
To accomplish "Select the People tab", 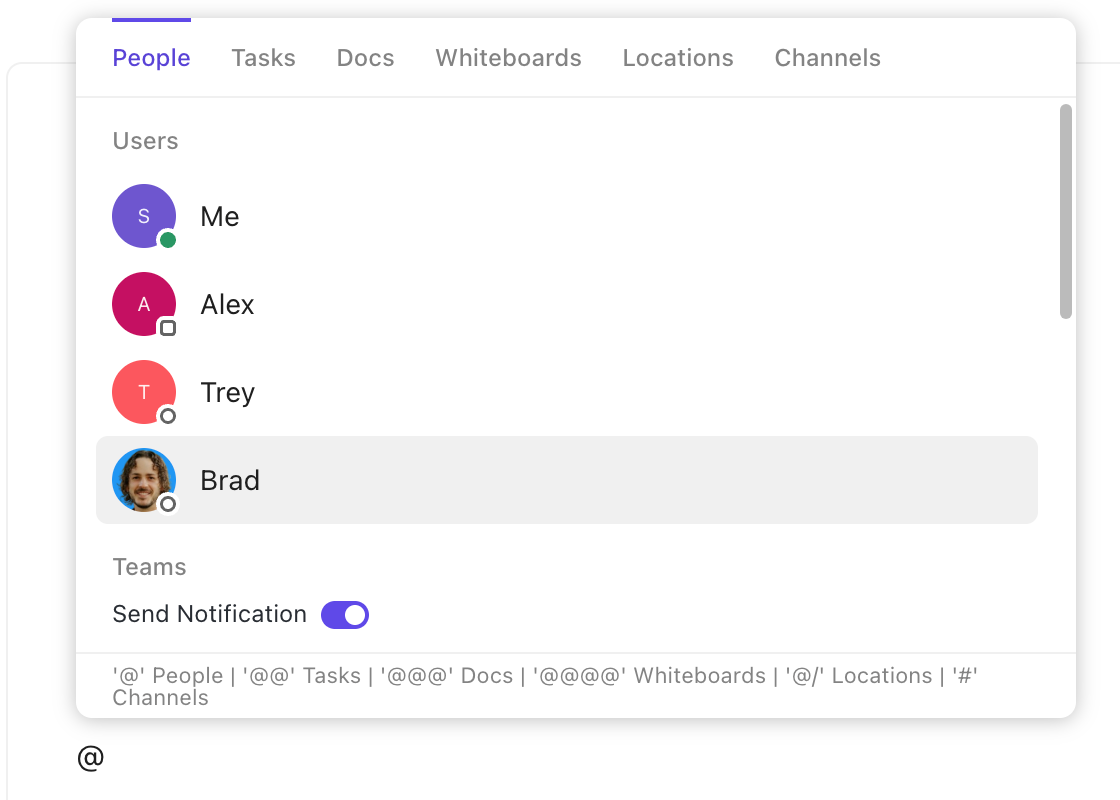I will pos(151,58).
